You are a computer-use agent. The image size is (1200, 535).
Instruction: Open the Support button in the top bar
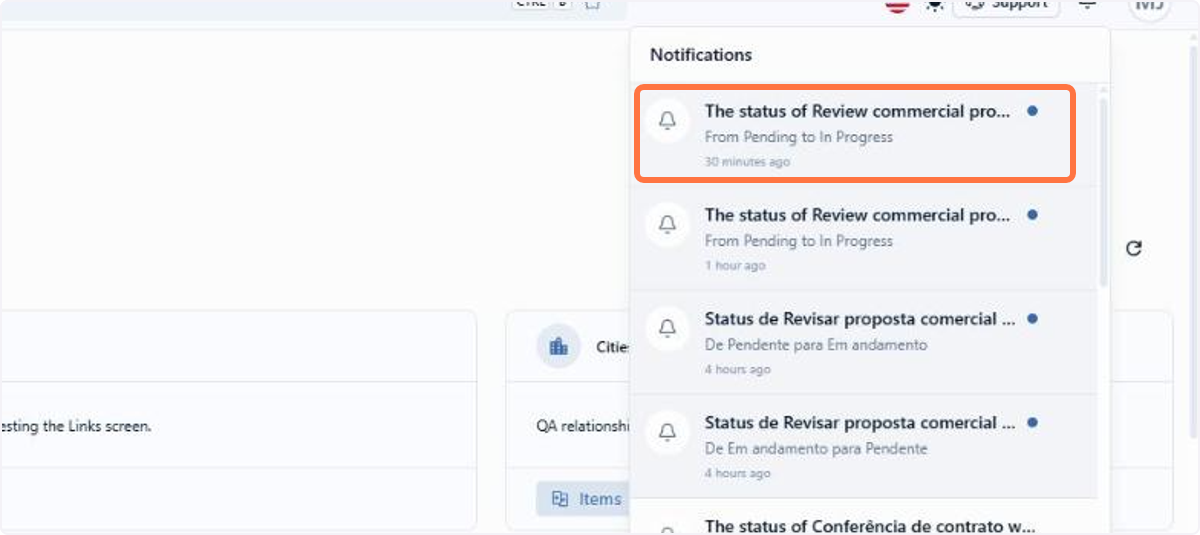[1006, 6]
